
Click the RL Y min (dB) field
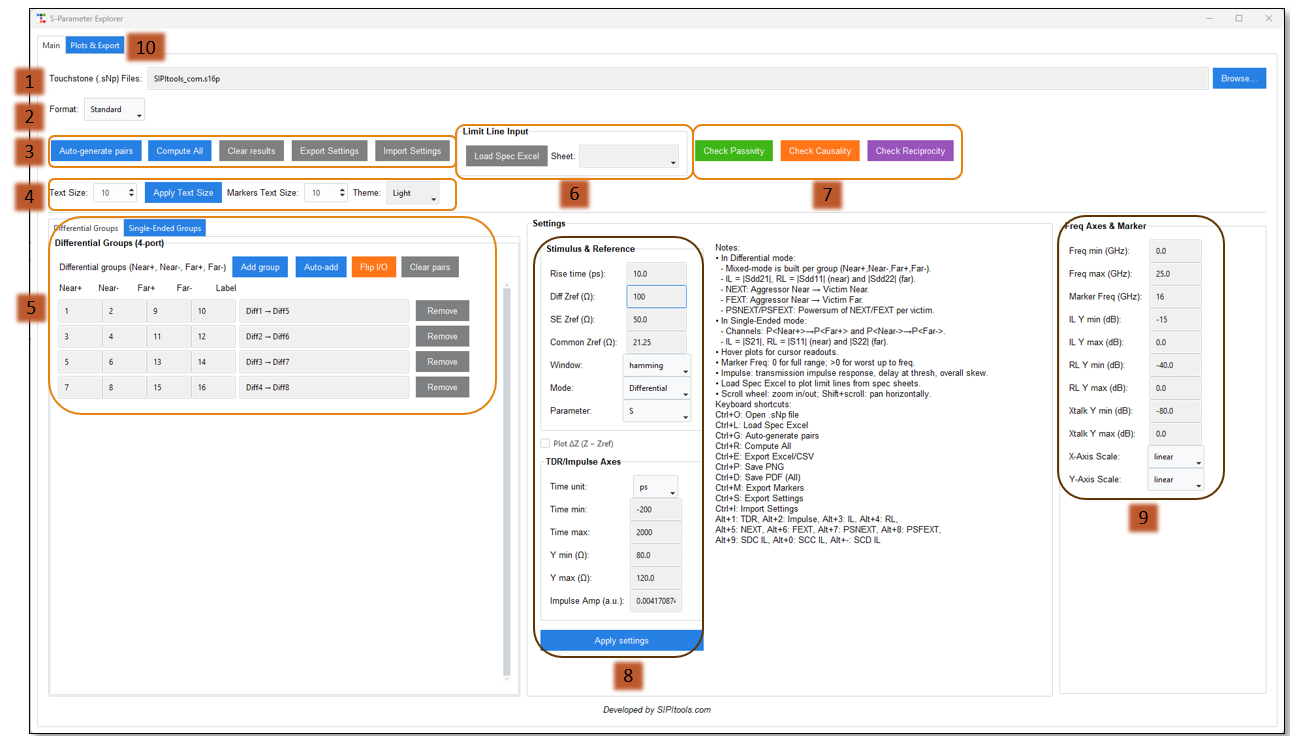(x=1175, y=365)
